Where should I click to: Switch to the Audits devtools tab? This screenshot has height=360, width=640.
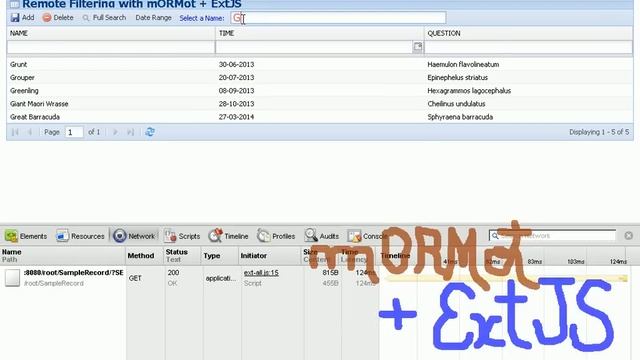322,236
